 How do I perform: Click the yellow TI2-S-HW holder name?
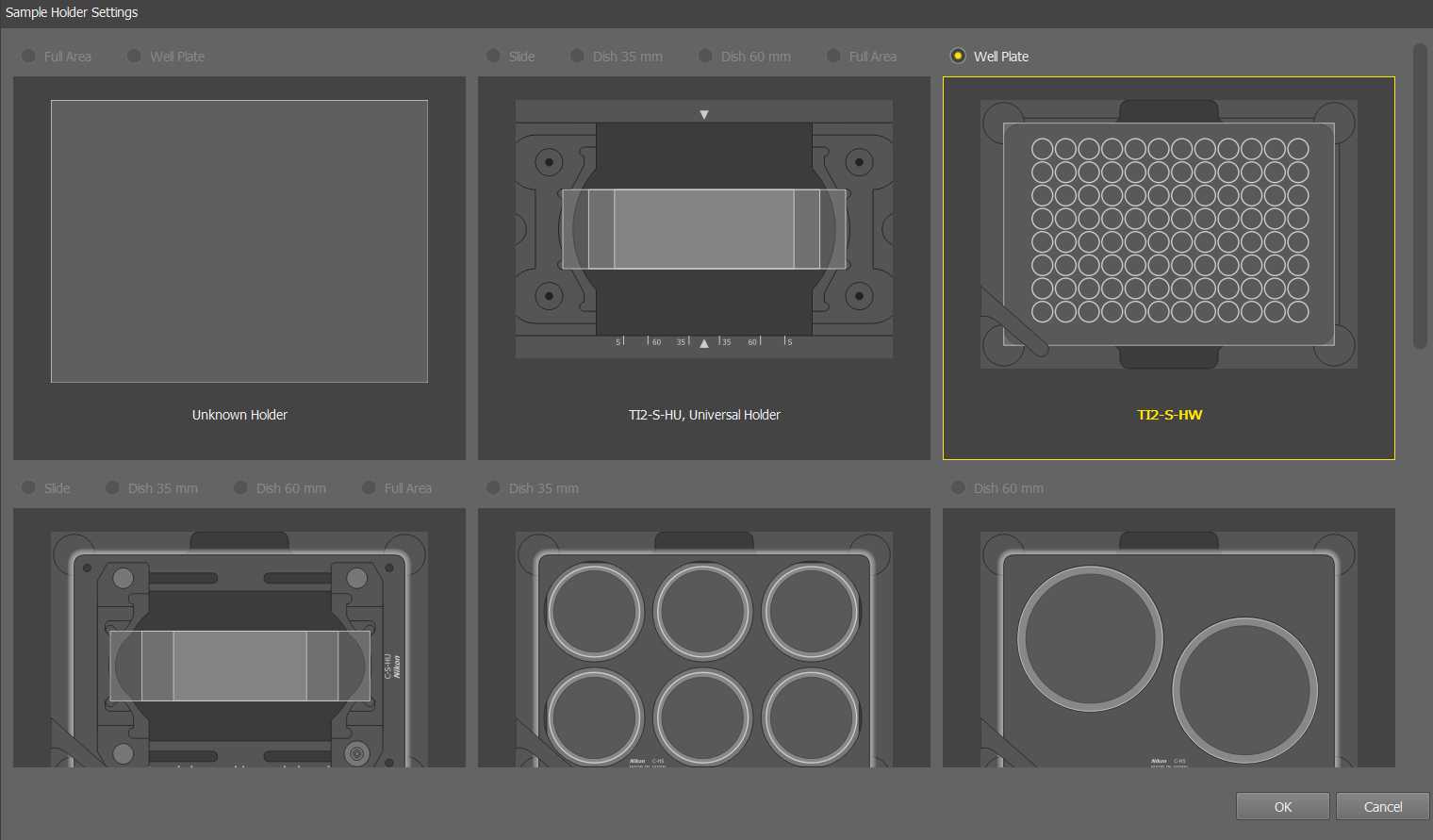point(1169,415)
